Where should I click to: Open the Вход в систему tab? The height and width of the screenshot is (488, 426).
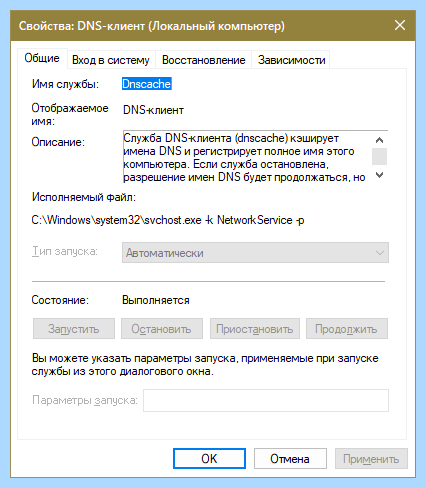click(111, 60)
